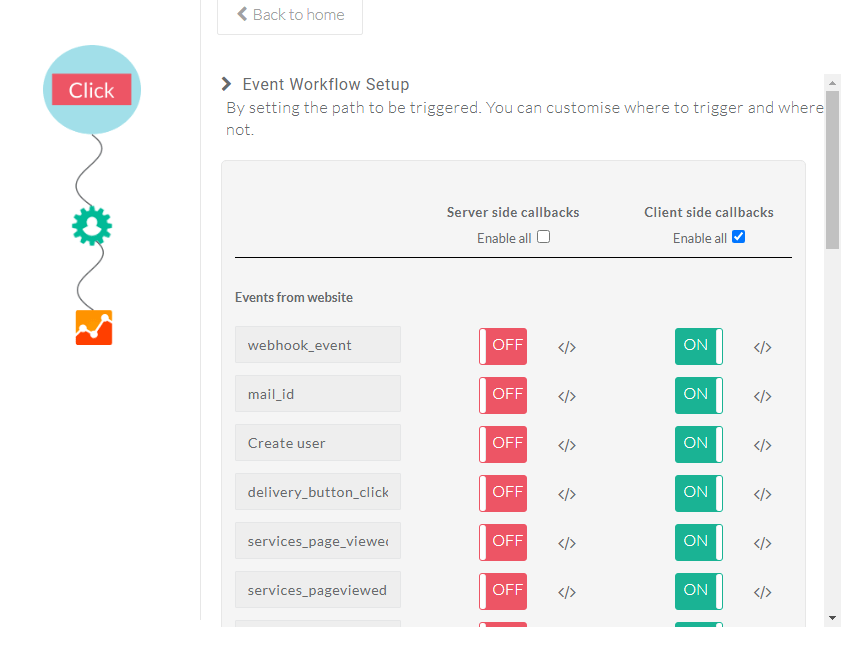Screen dimensions: 859x646
Task: Click the scrollbar up arrow
Action: [x=832, y=83]
